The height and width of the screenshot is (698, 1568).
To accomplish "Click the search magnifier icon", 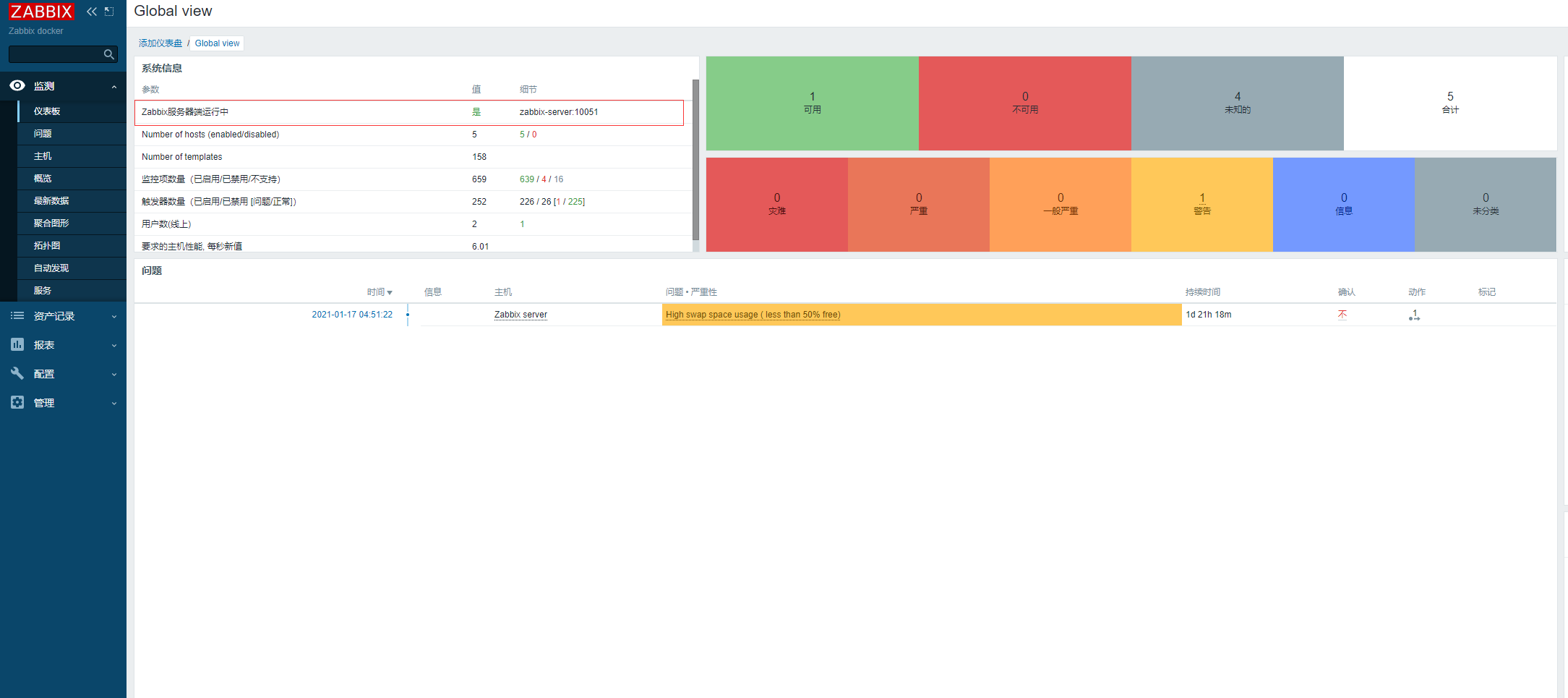I will click(109, 54).
